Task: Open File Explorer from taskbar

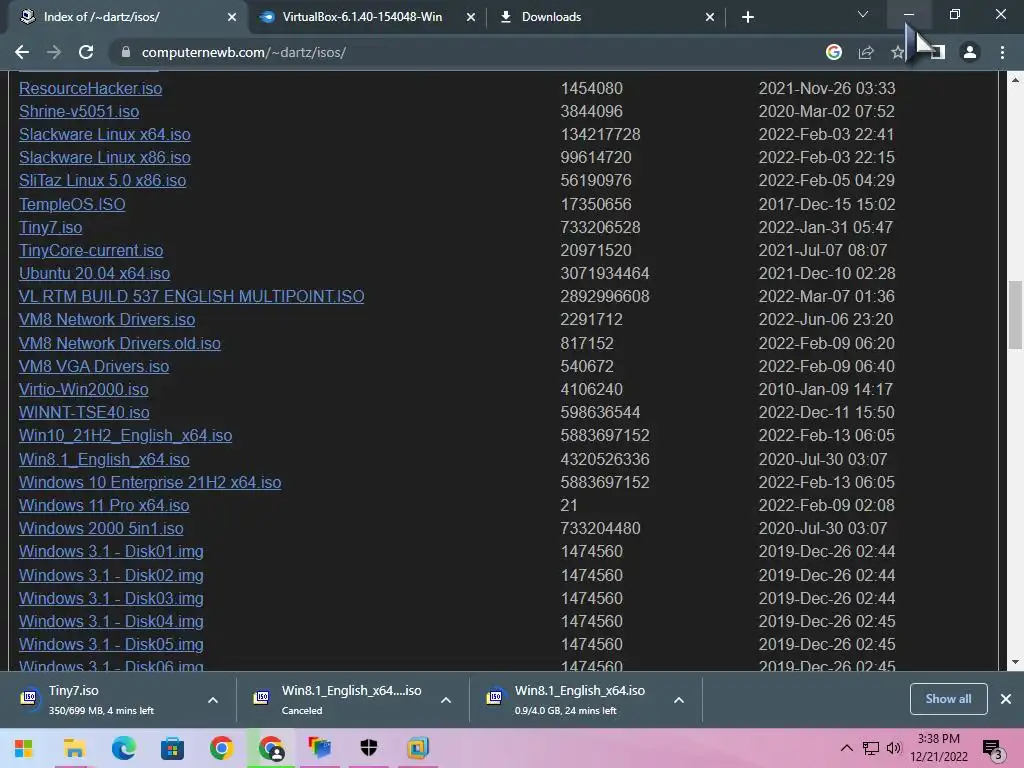Action: point(74,748)
